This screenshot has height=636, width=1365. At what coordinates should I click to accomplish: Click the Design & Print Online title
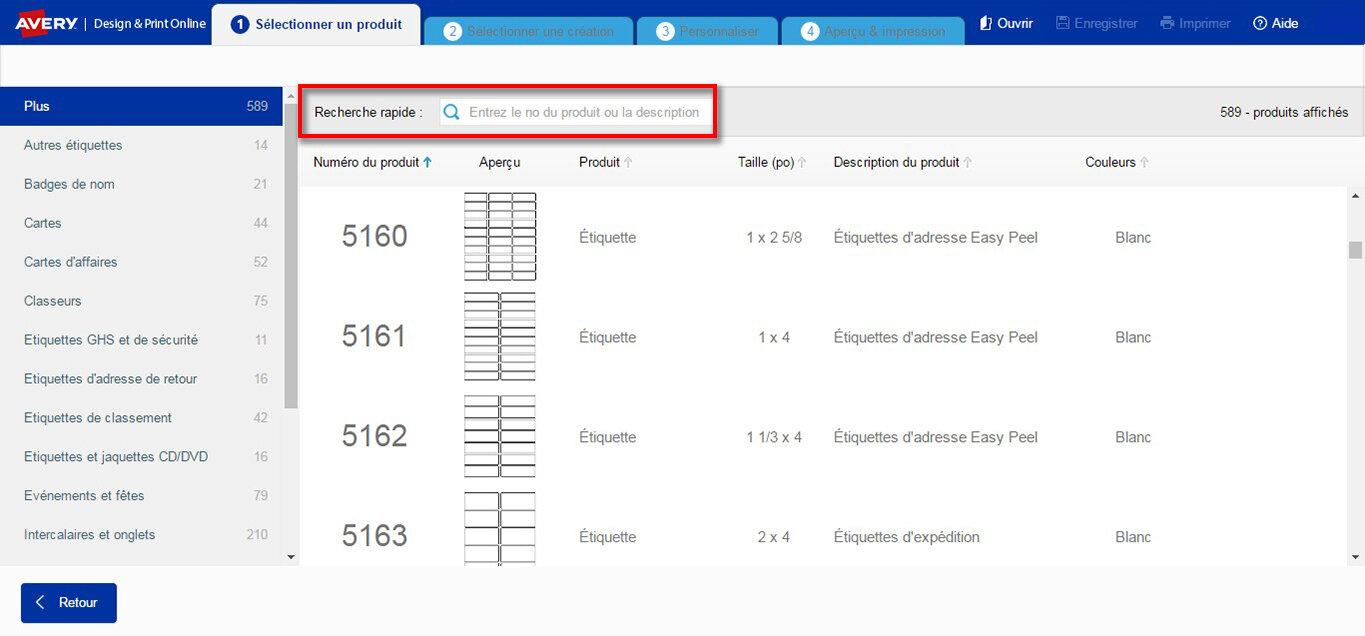(x=150, y=23)
